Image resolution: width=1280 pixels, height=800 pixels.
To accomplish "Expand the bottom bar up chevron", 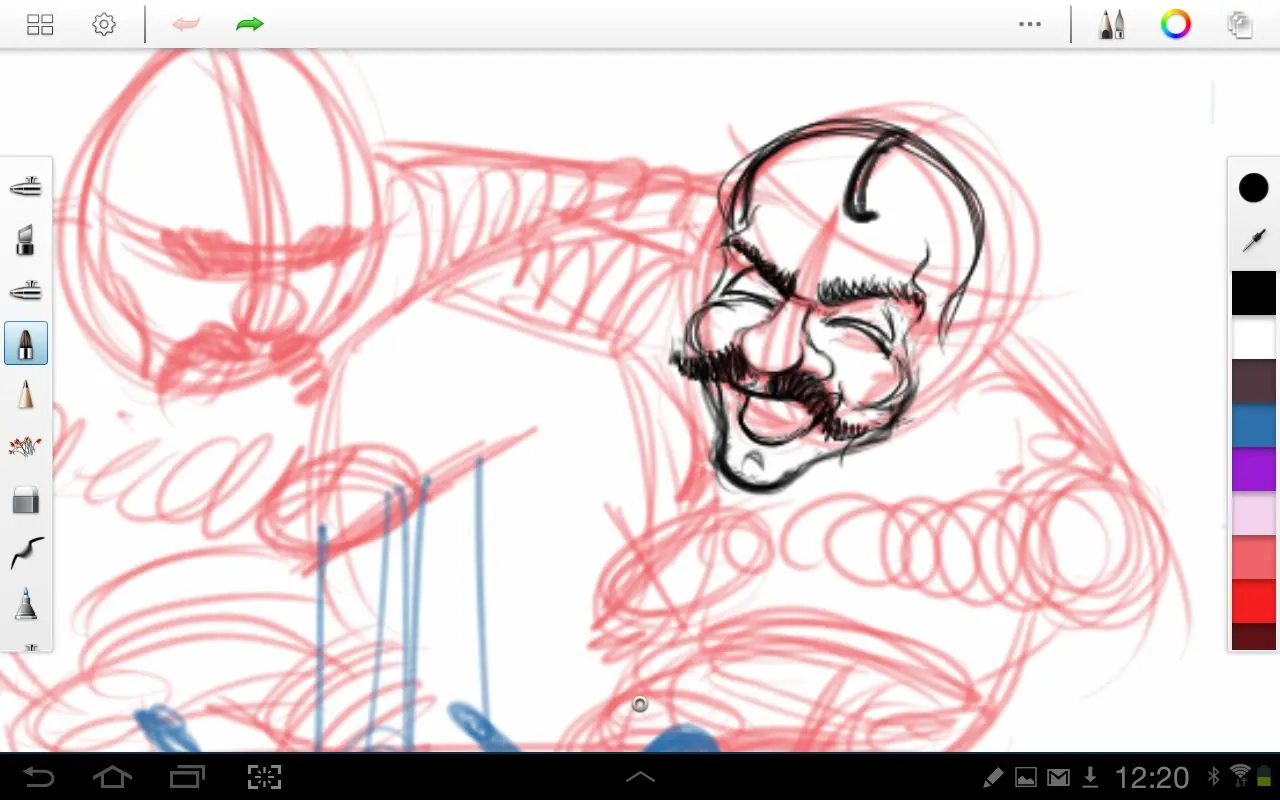I will 640,777.
